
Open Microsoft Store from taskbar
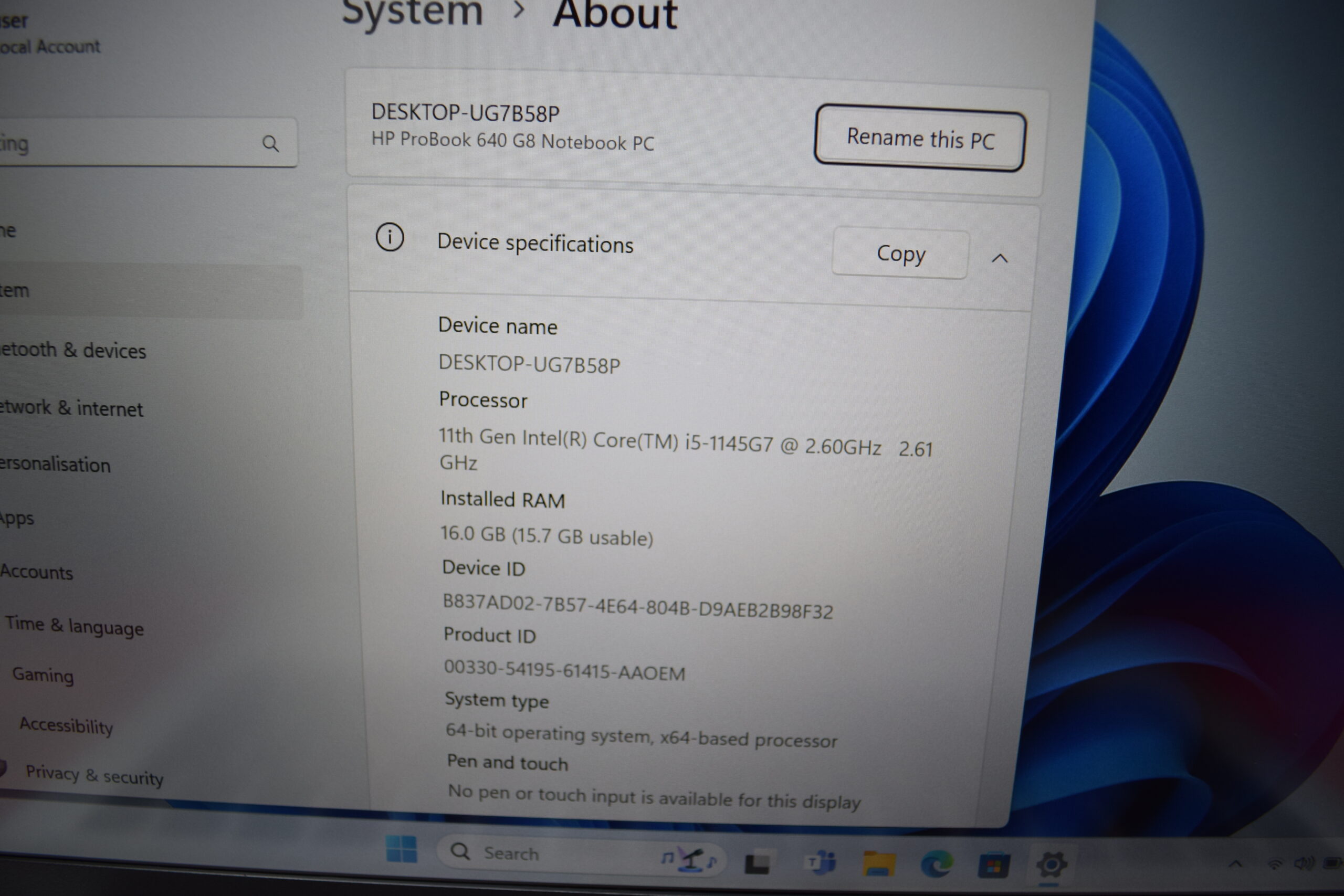point(994,865)
